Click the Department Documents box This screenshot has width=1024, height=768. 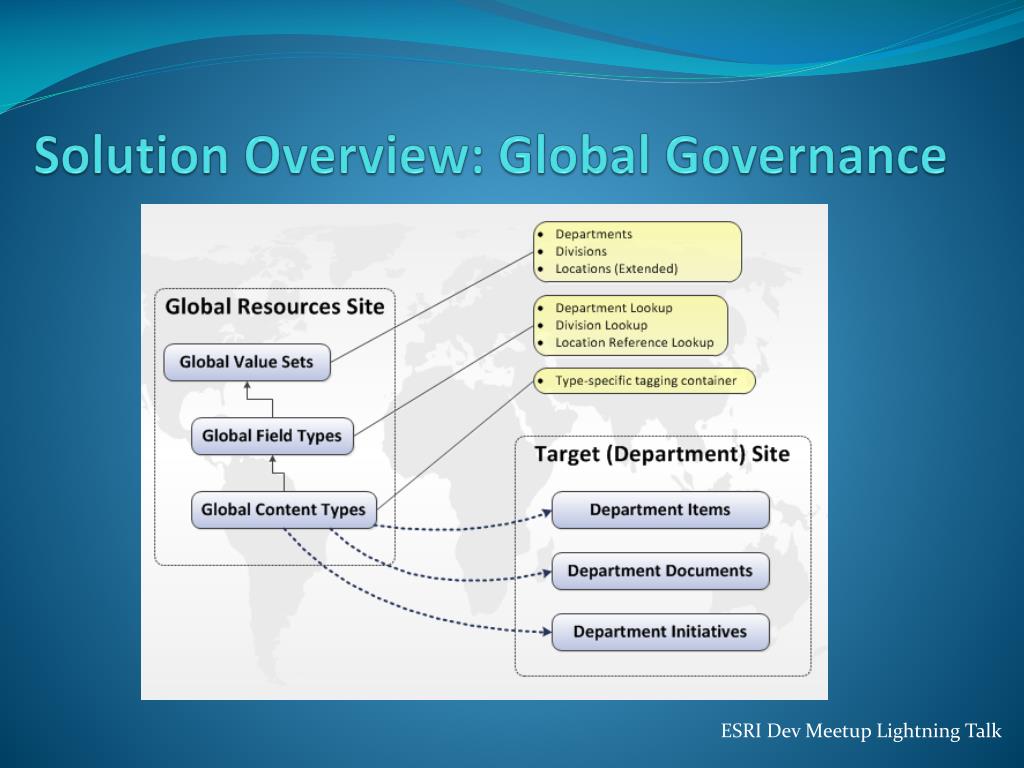[660, 571]
